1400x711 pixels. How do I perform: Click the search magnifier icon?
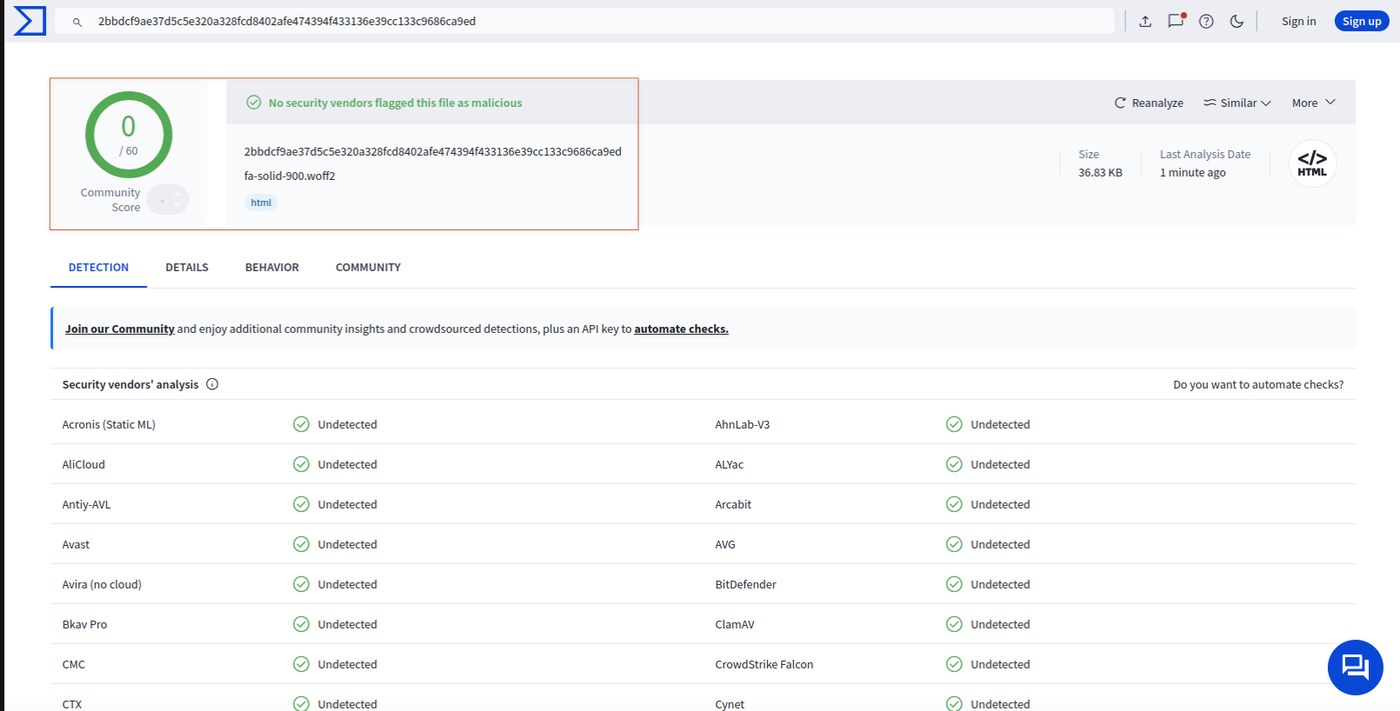(x=77, y=21)
